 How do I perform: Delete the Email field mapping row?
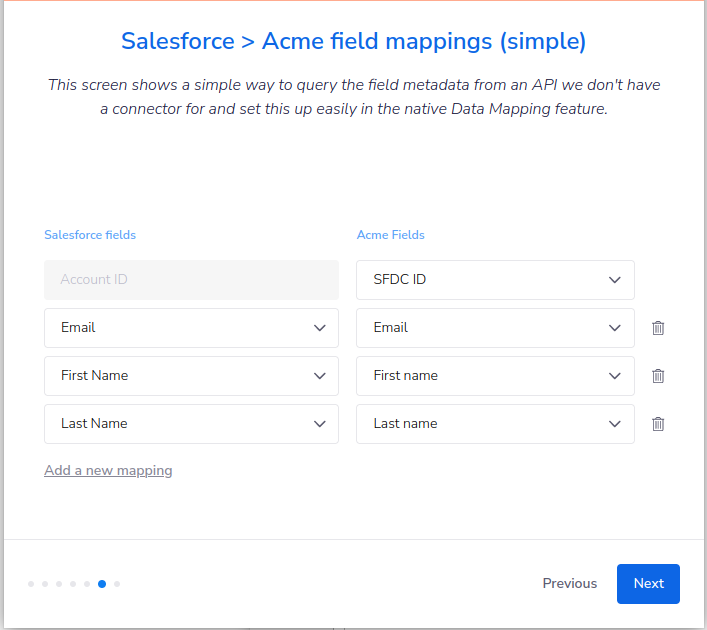[x=658, y=328]
